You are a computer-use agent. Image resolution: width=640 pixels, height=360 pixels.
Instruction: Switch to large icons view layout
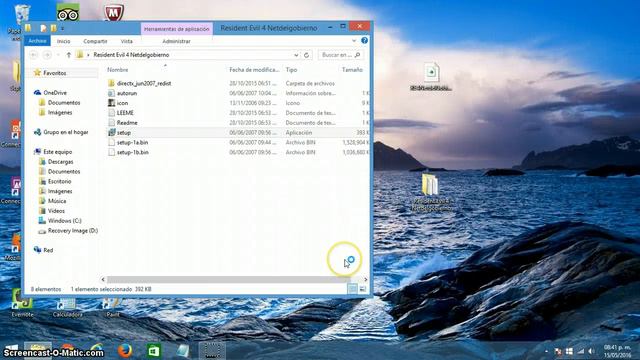coord(362,289)
